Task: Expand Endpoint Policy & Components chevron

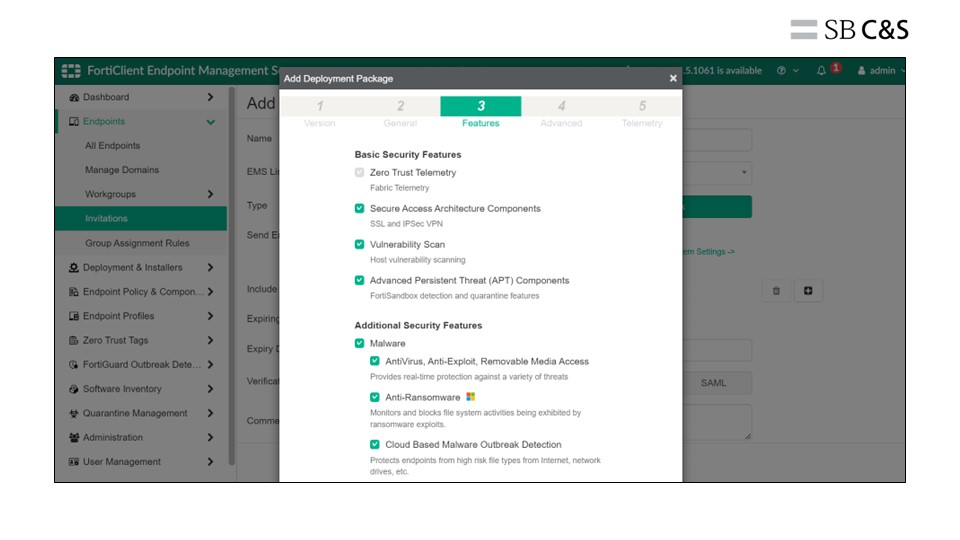Action: point(210,292)
